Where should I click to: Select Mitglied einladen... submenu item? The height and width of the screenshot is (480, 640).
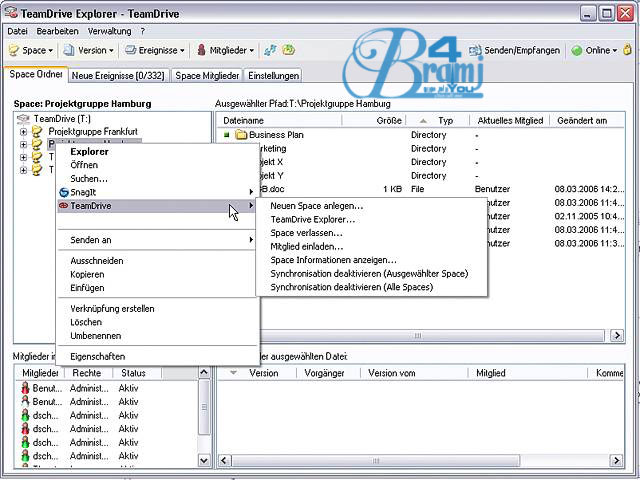[371, 247]
